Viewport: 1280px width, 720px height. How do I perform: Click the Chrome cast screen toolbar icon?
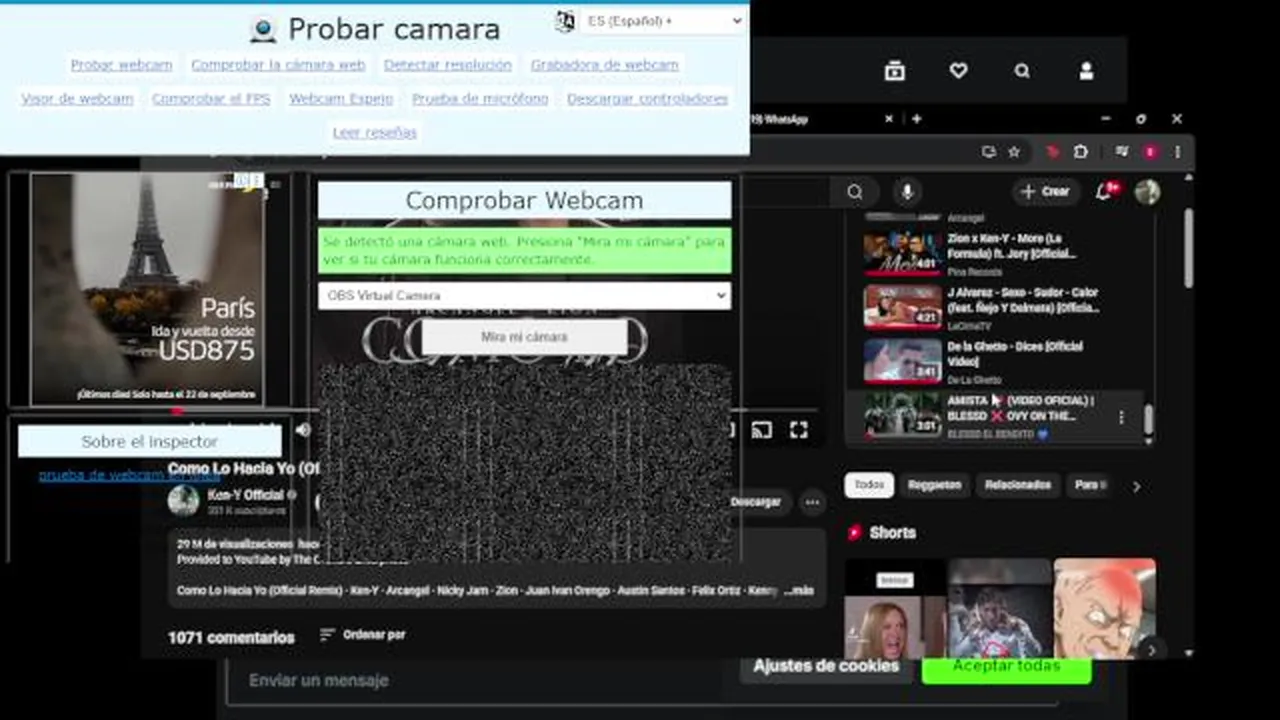coord(988,152)
